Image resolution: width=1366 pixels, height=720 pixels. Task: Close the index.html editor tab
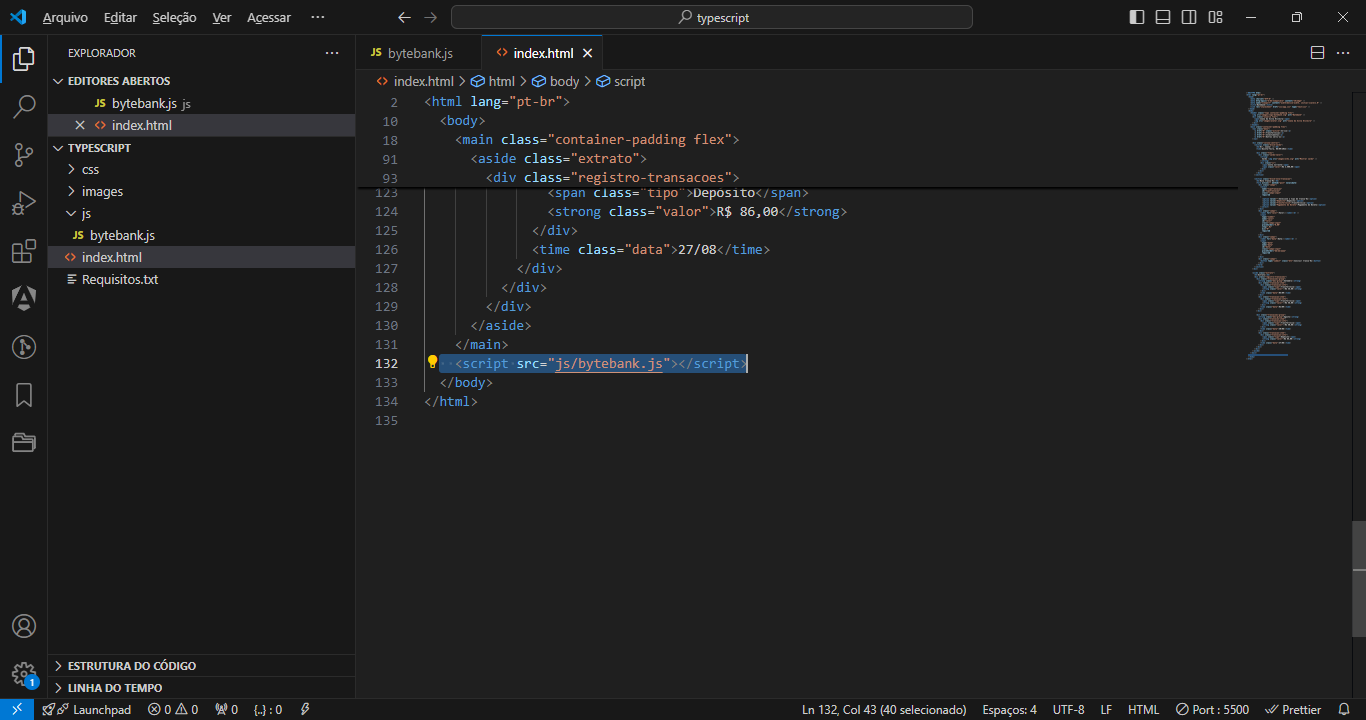point(588,53)
